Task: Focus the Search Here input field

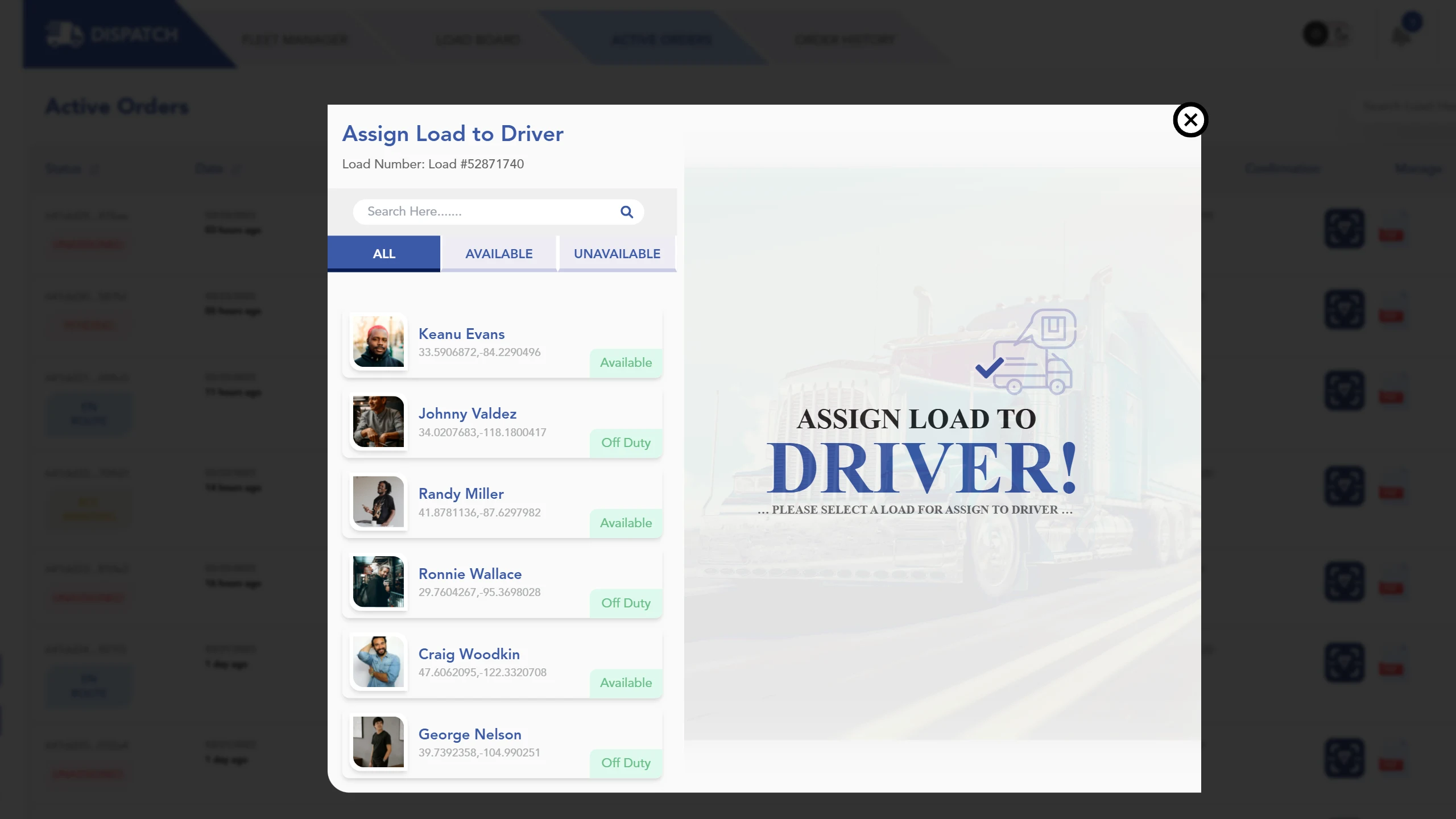Action: (498, 212)
